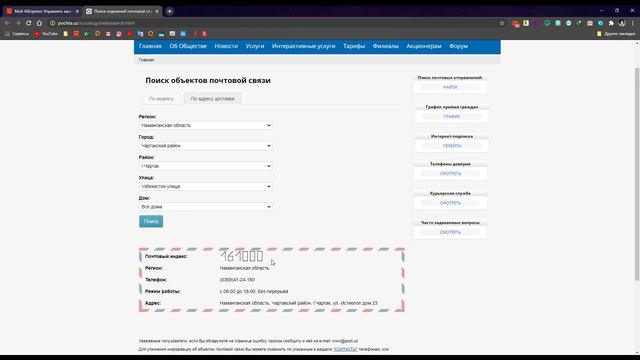The width and height of the screenshot is (640, 360).
Task: Open the КОНТАКТЫ link in the footer note
Action: point(345,349)
